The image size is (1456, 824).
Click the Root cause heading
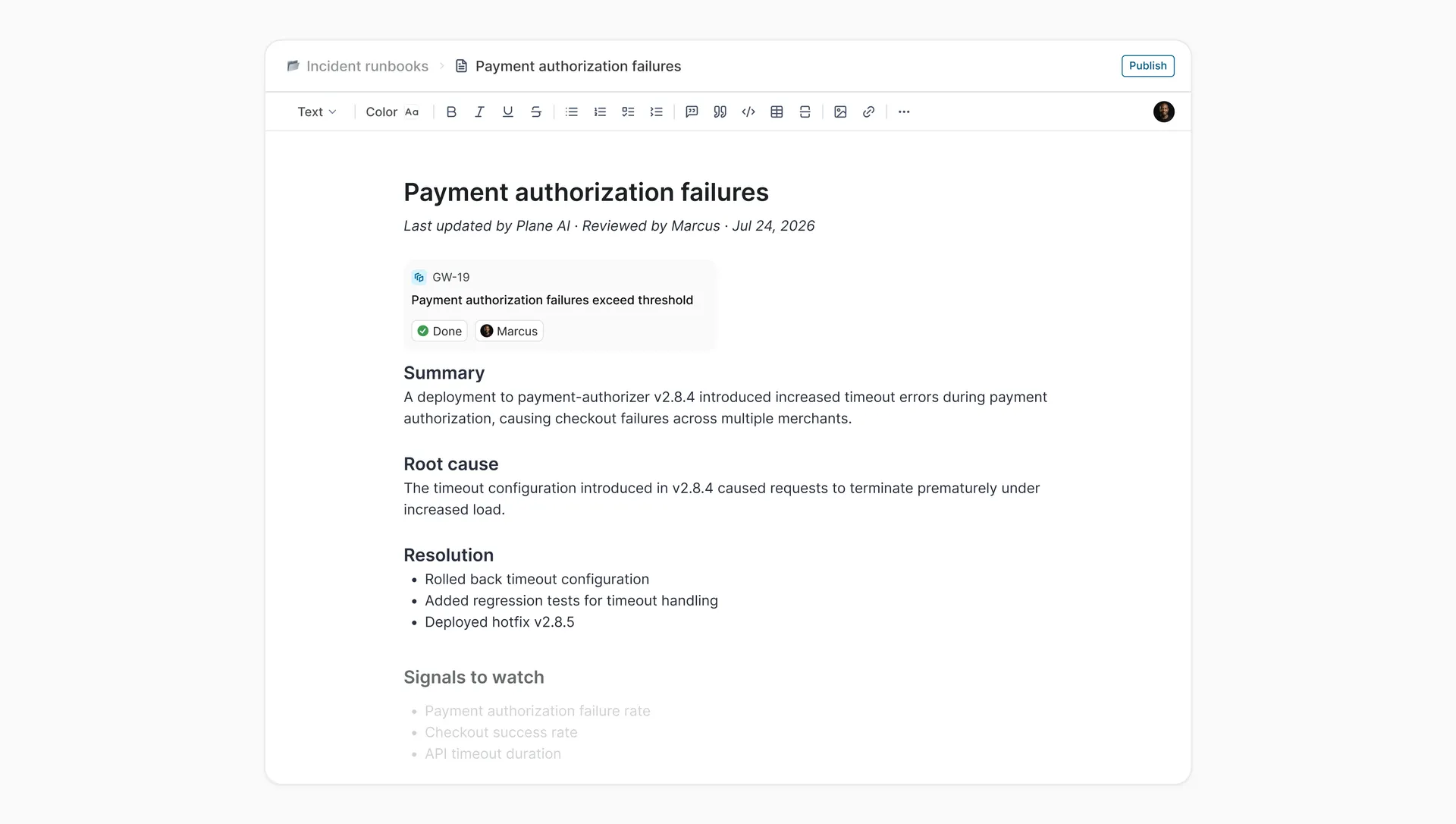tap(450, 464)
